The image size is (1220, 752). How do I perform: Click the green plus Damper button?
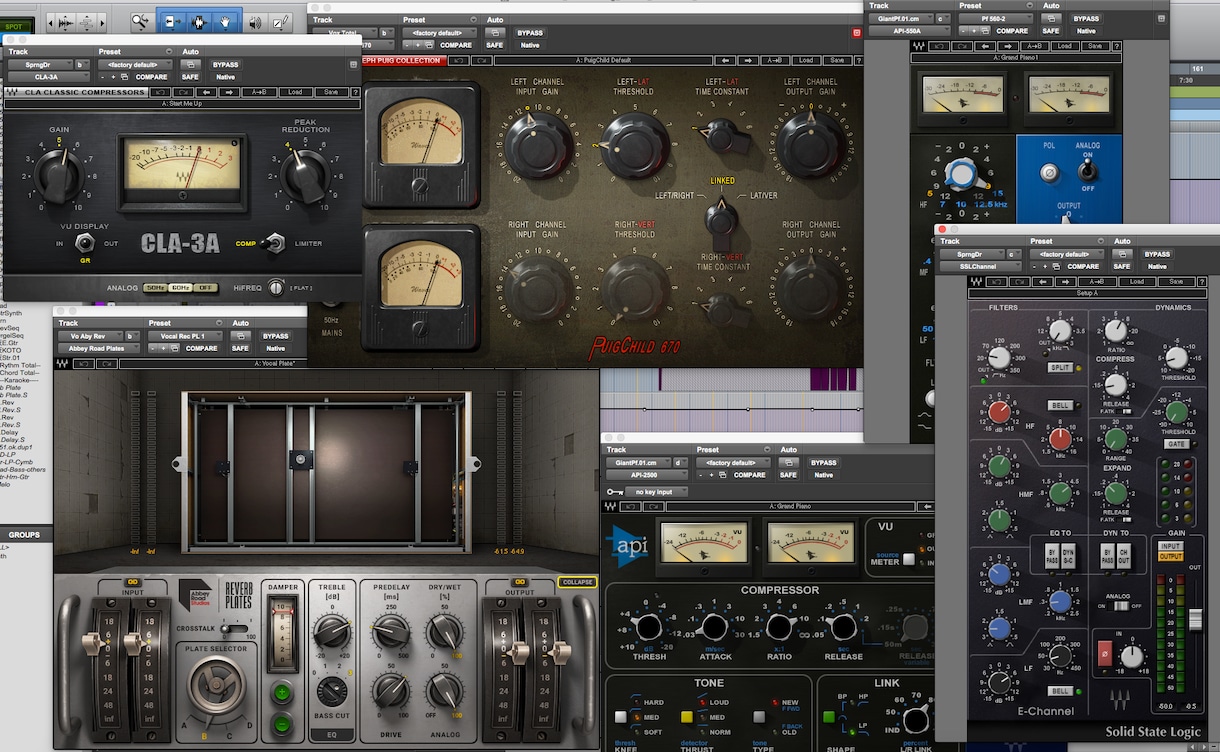pyautogui.click(x=282, y=691)
